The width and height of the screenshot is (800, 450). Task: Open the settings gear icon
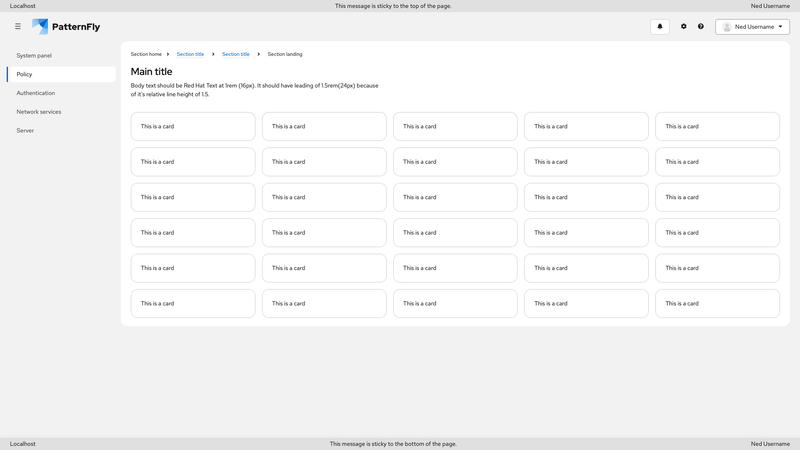coord(684,27)
